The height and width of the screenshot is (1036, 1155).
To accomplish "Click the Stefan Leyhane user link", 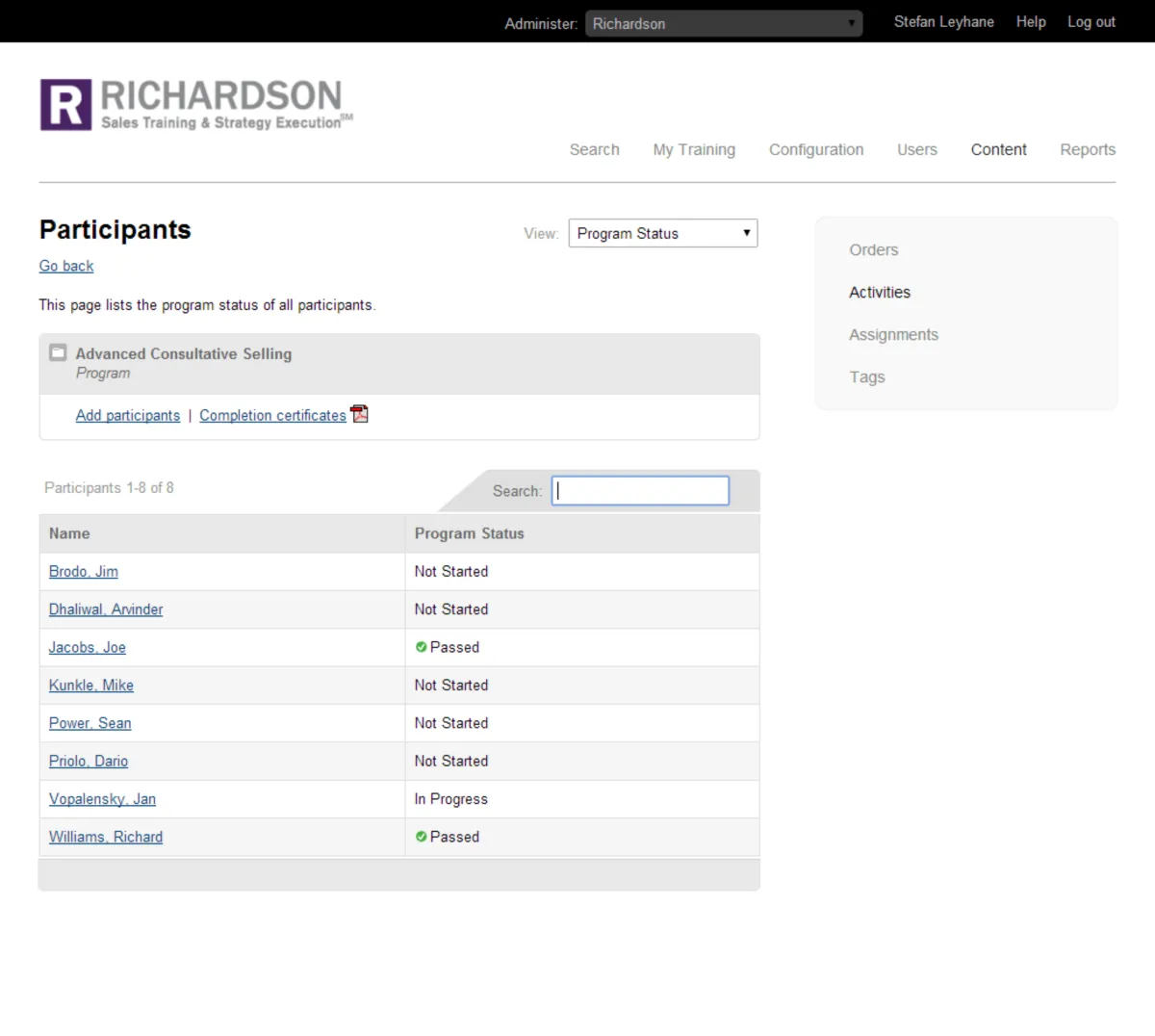I will click(x=944, y=21).
